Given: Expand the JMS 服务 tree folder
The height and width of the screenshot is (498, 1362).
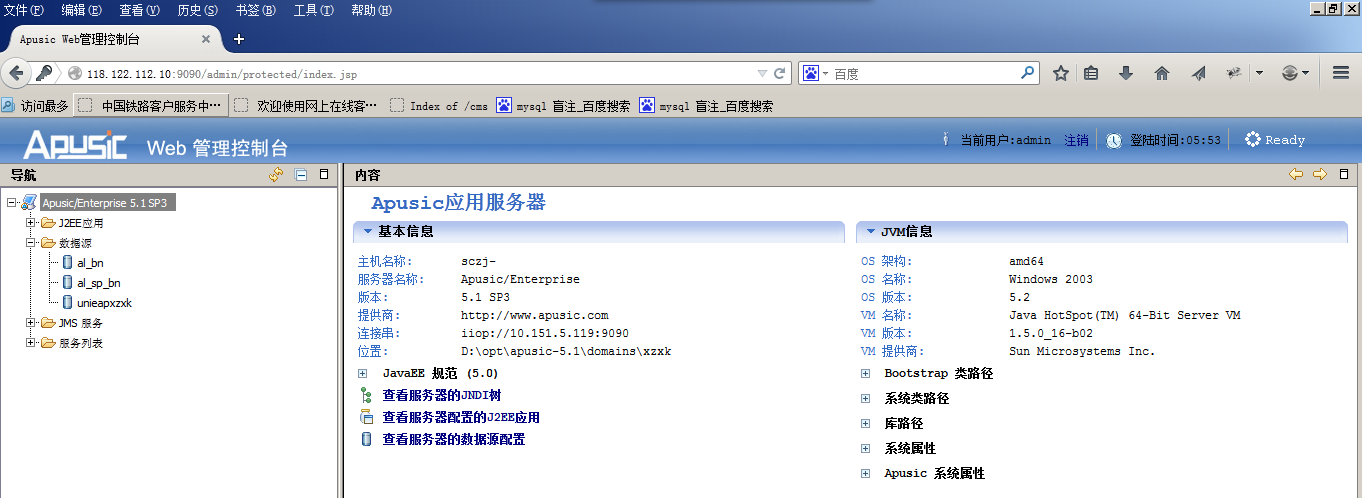Looking at the screenshot, I should [31, 322].
